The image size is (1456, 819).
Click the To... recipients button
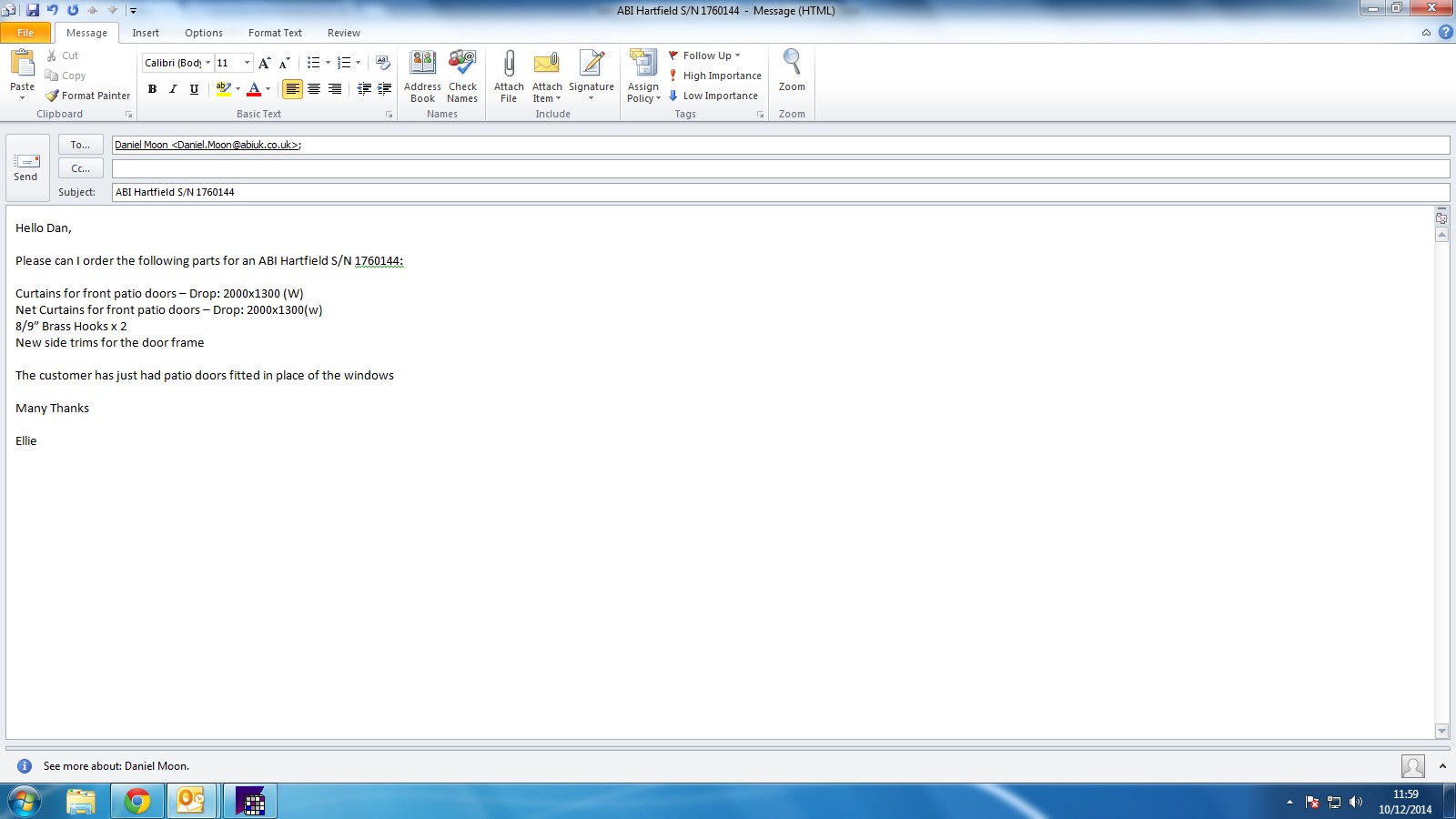point(81,145)
